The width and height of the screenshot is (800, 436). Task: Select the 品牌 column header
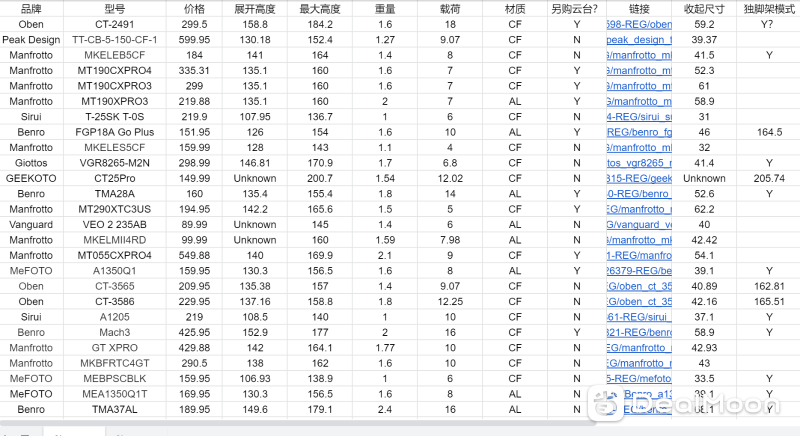[x=31, y=9]
